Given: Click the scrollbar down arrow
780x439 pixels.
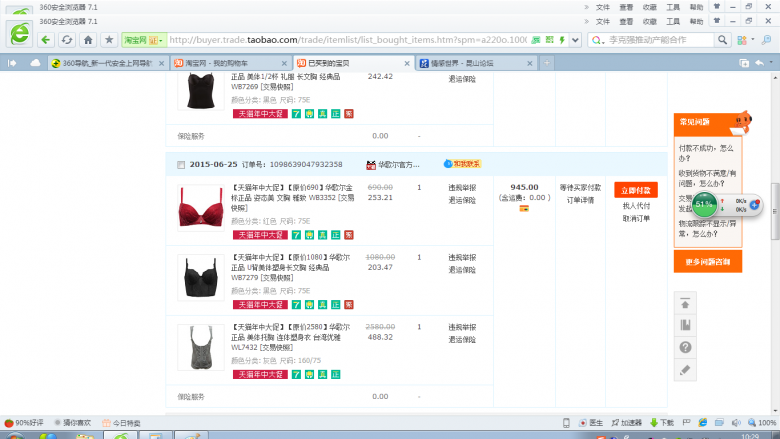Looking at the screenshot, I should (775, 411).
